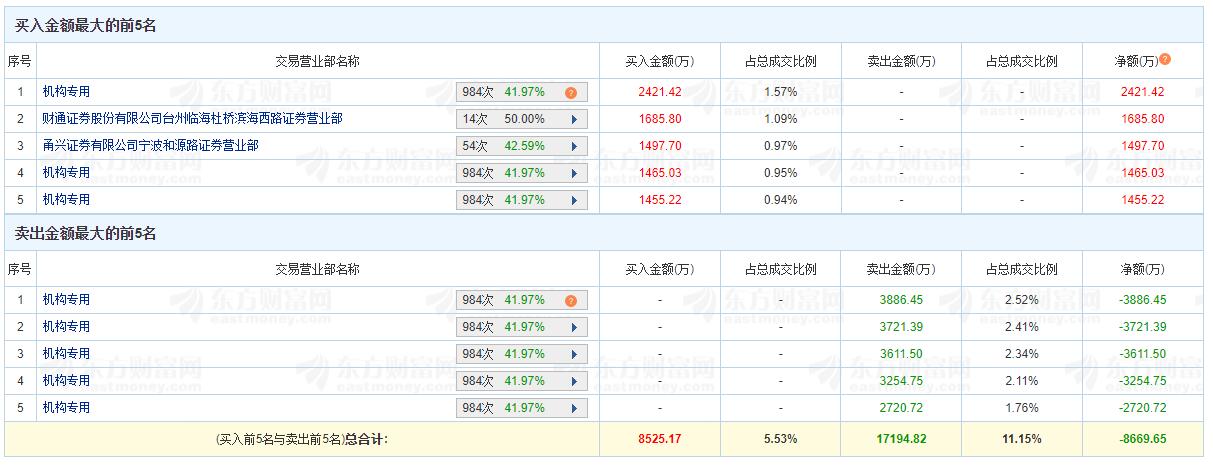Click the 买入金额最大的前5名 section heading

(85, 26)
